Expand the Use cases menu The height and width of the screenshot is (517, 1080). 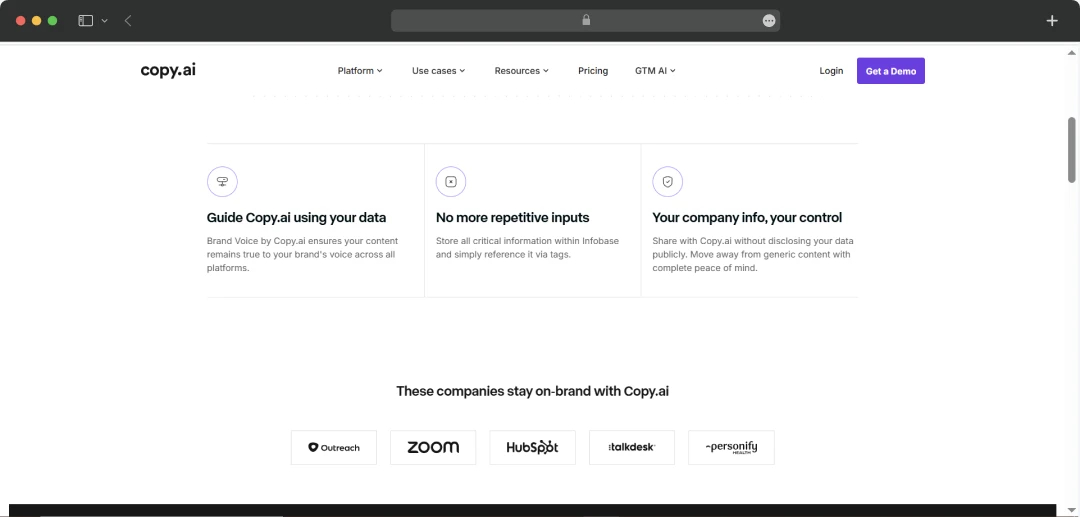click(x=439, y=71)
